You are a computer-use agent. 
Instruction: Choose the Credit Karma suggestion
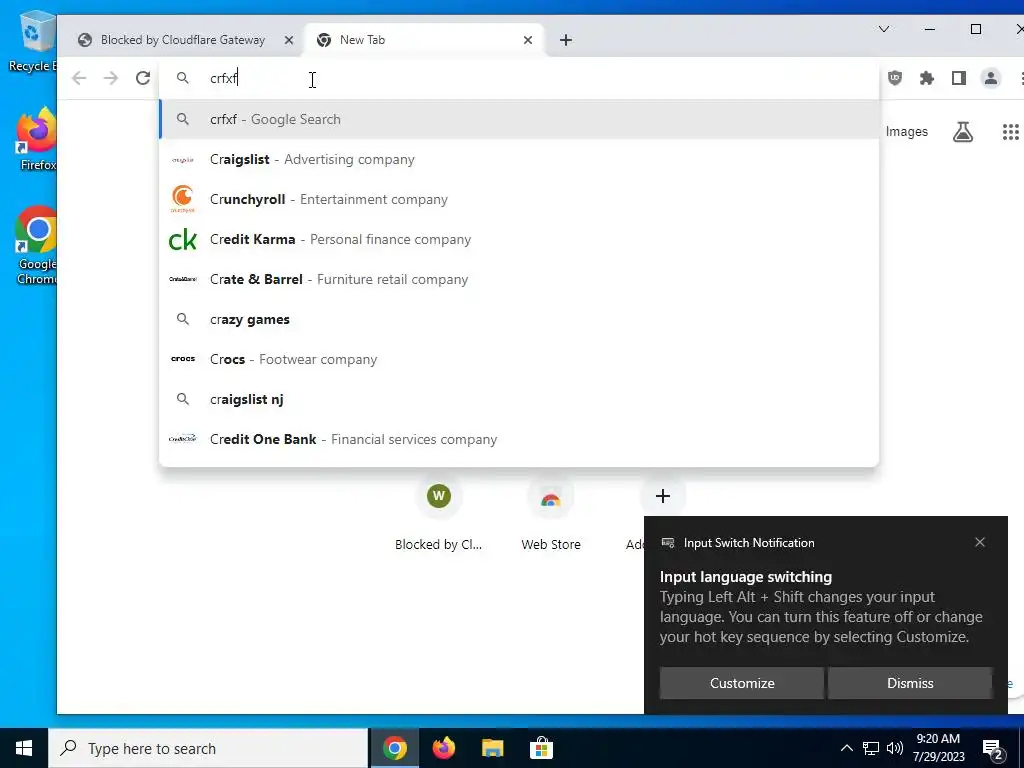click(x=519, y=239)
